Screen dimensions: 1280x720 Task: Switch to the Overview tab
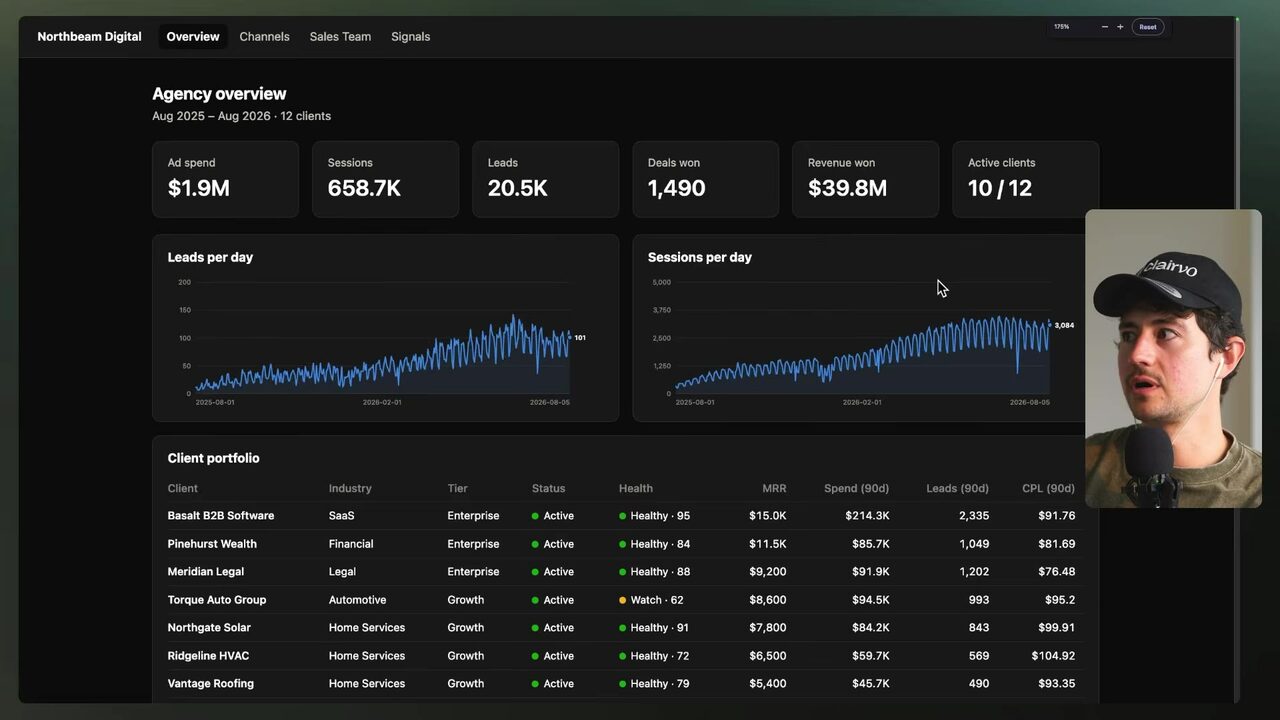pos(193,37)
